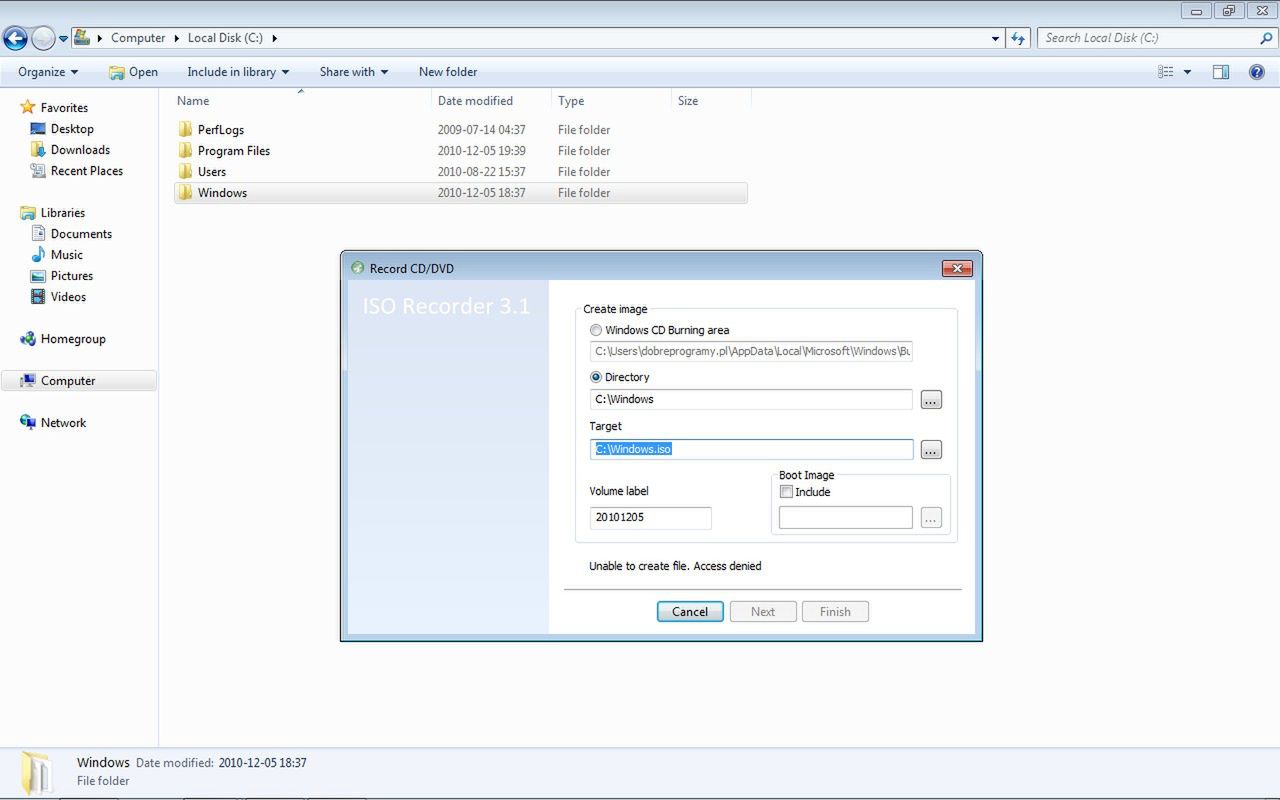Sort by the Type column header
1280x800 pixels.
[x=611, y=101]
